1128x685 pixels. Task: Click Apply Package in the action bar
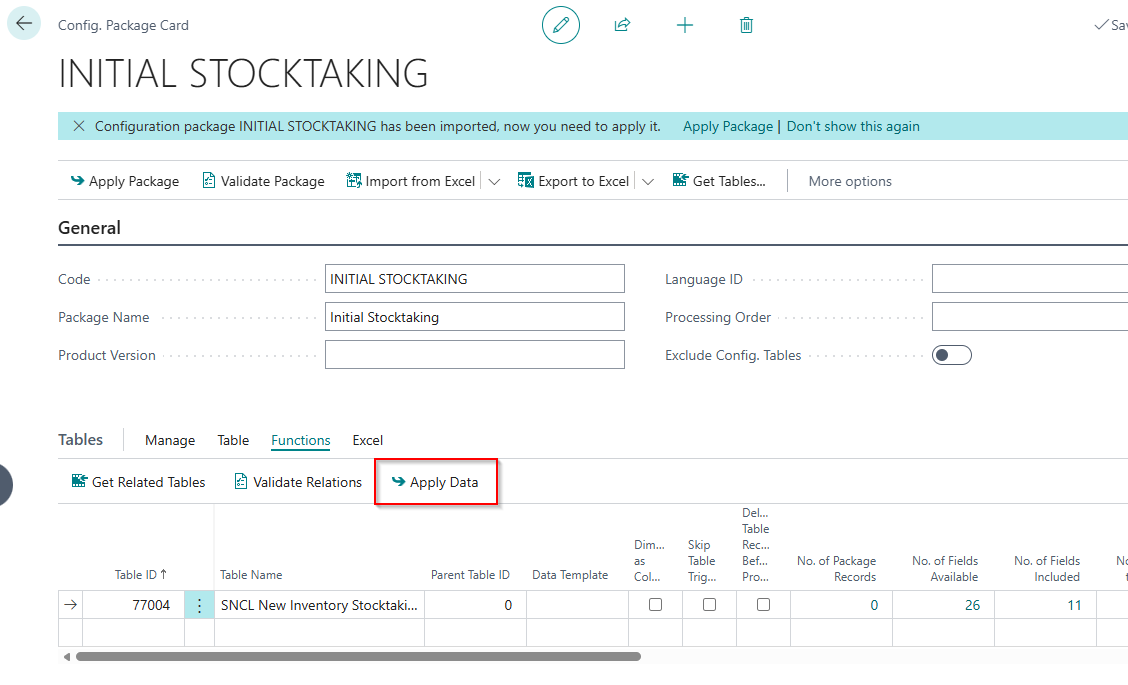[124, 181]
